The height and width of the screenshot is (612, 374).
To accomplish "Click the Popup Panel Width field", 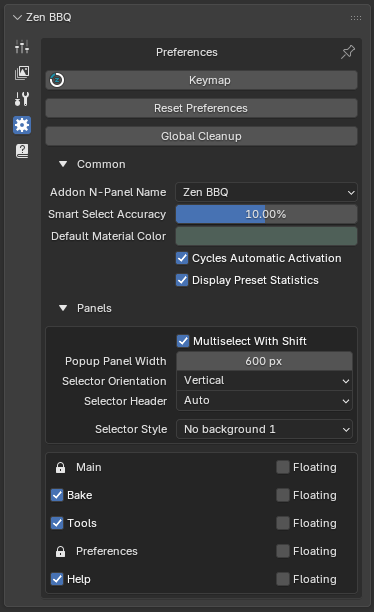I will pyautogui.click(x=264, y=361).
